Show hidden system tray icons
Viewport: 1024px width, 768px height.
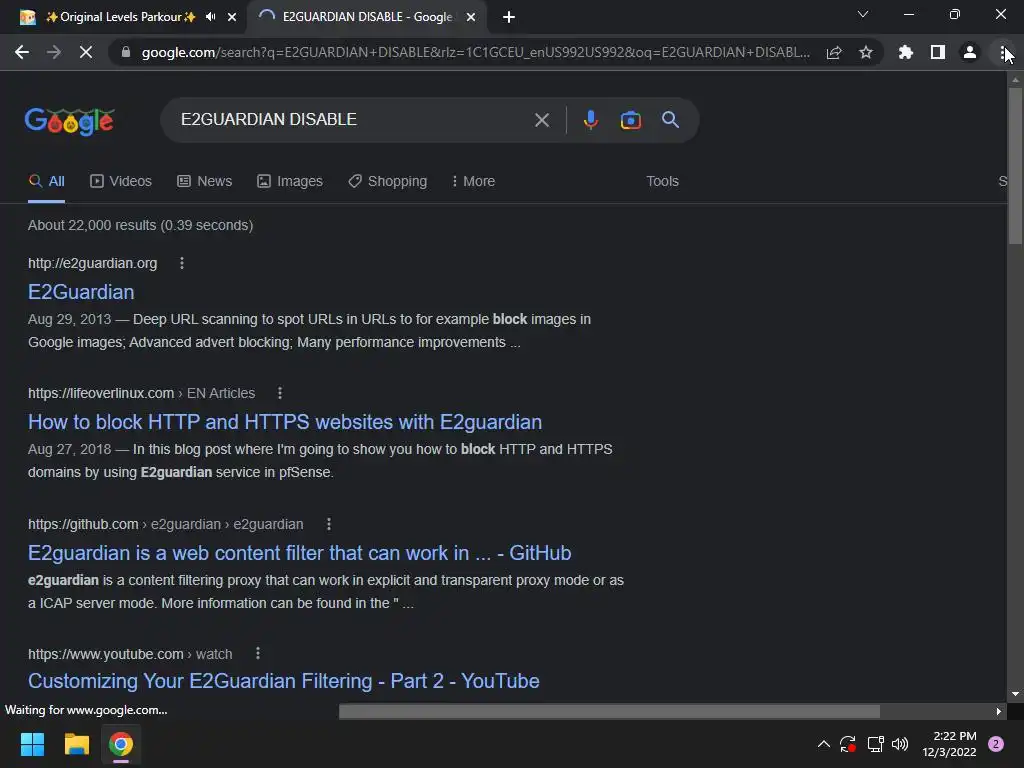pos(824,744)
